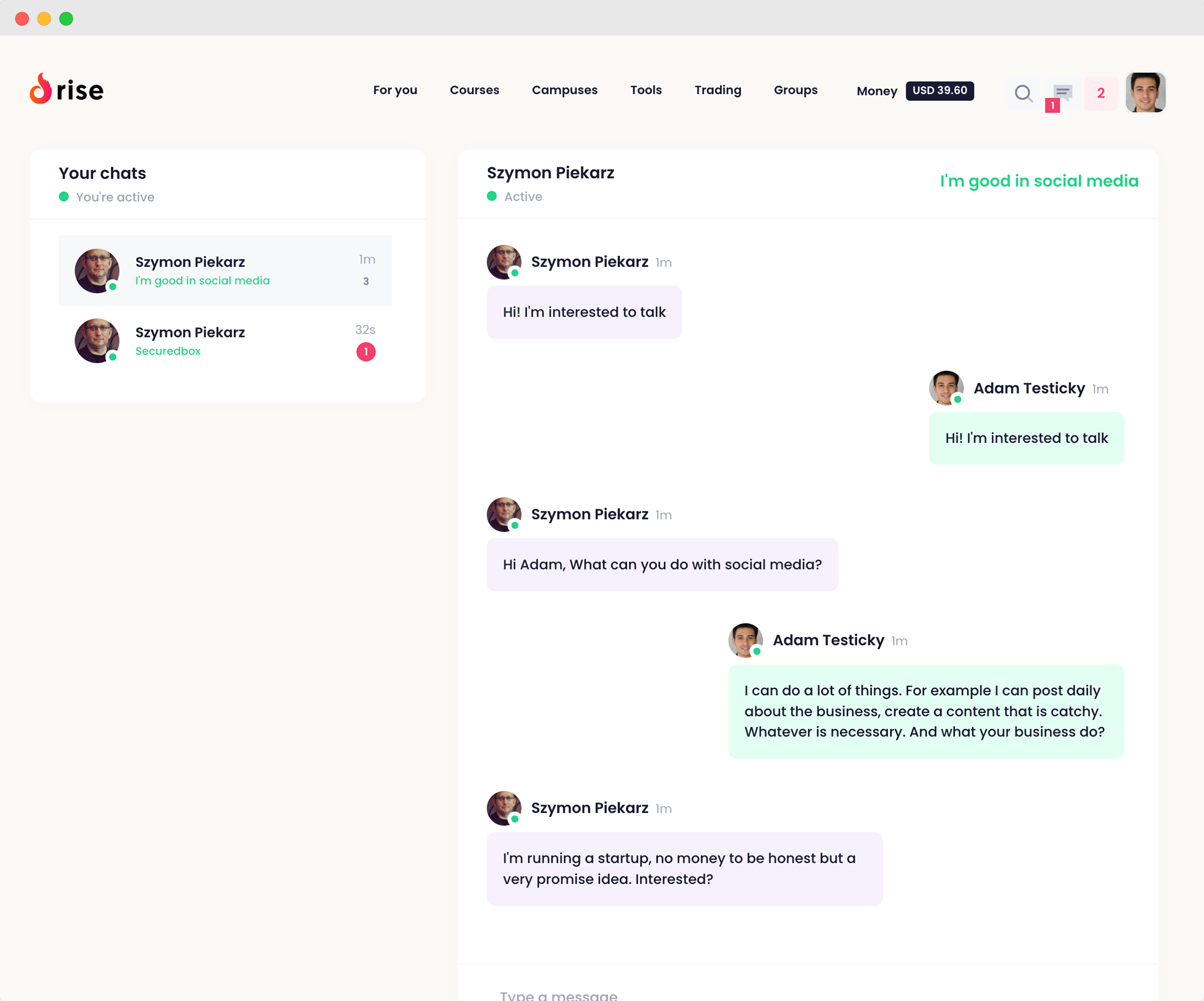Click Adam Testicky avatar above long reply
The image size is (1204, 1001).
click(745, 640)
